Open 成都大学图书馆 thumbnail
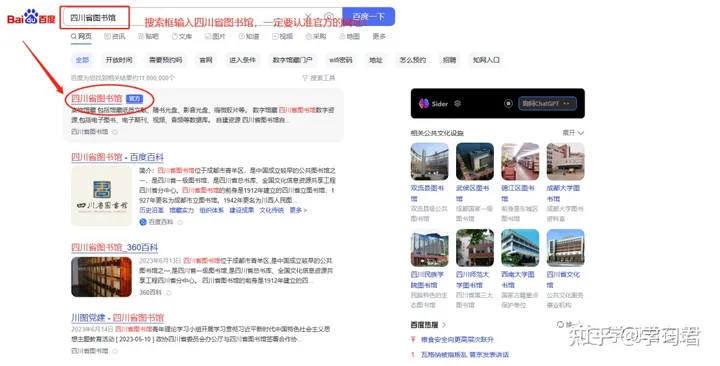The height and width of the screenshot is (366, 720). [565, 161]
